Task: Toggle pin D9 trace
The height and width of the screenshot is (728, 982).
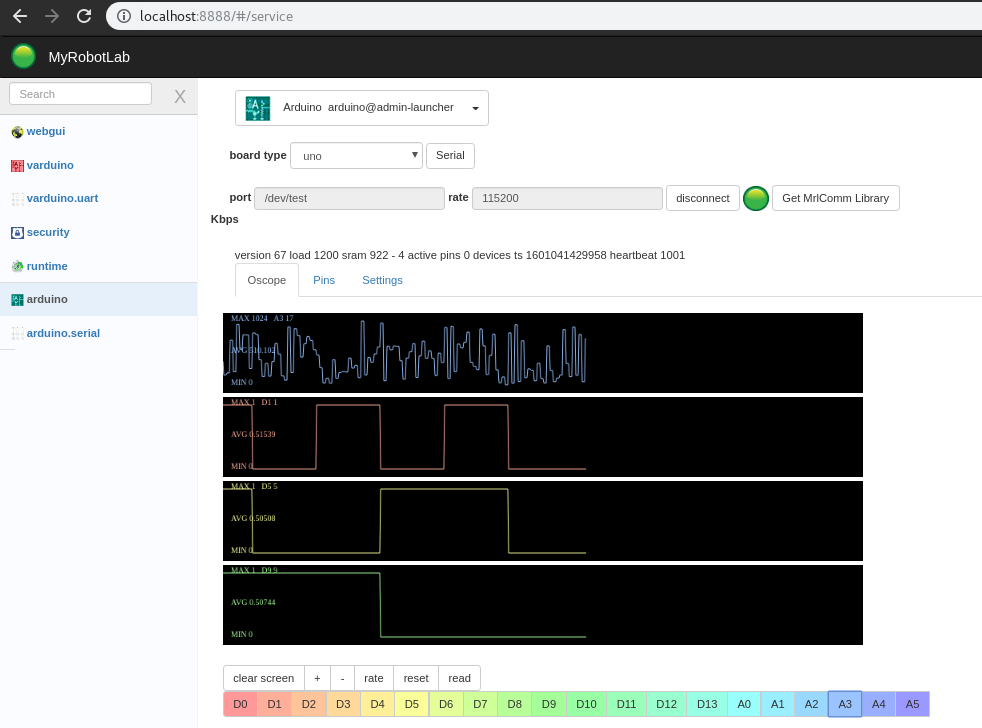Action: tap(549, 704)
